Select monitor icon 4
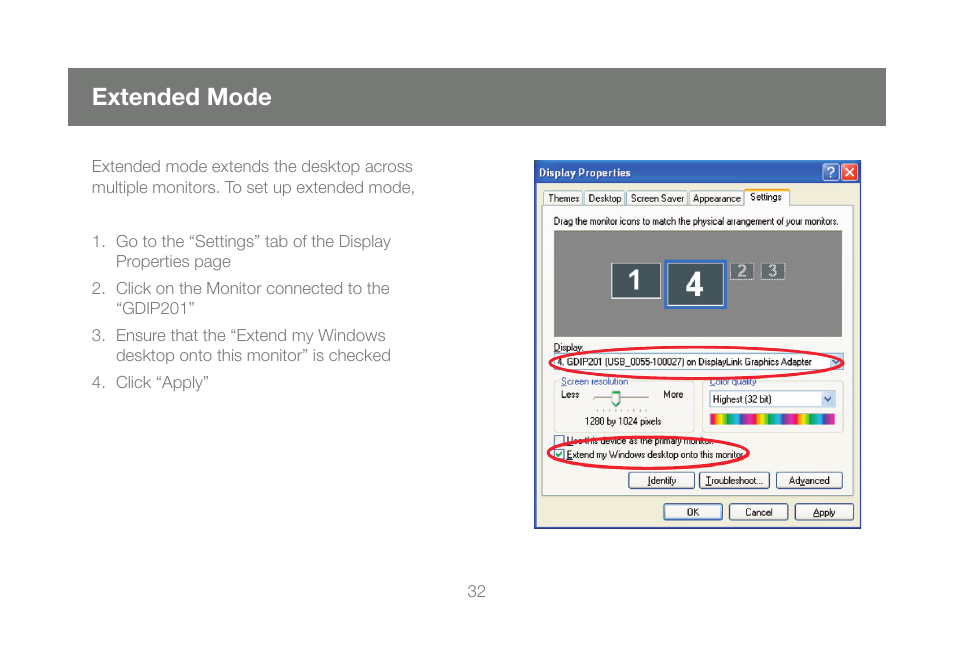 click(695, 284)
